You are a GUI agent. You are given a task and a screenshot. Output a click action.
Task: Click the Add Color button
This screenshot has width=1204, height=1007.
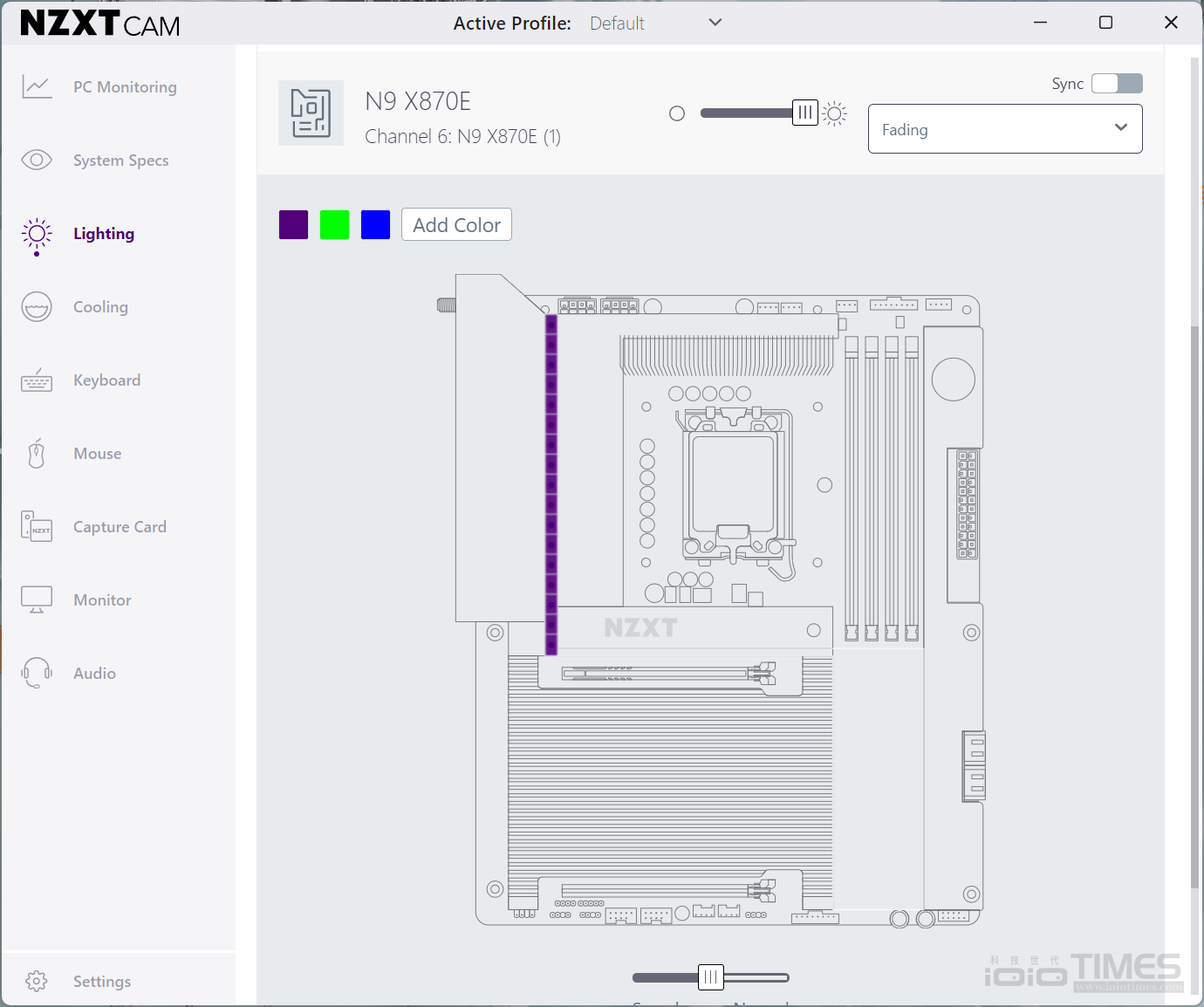[x=456, y=225]
